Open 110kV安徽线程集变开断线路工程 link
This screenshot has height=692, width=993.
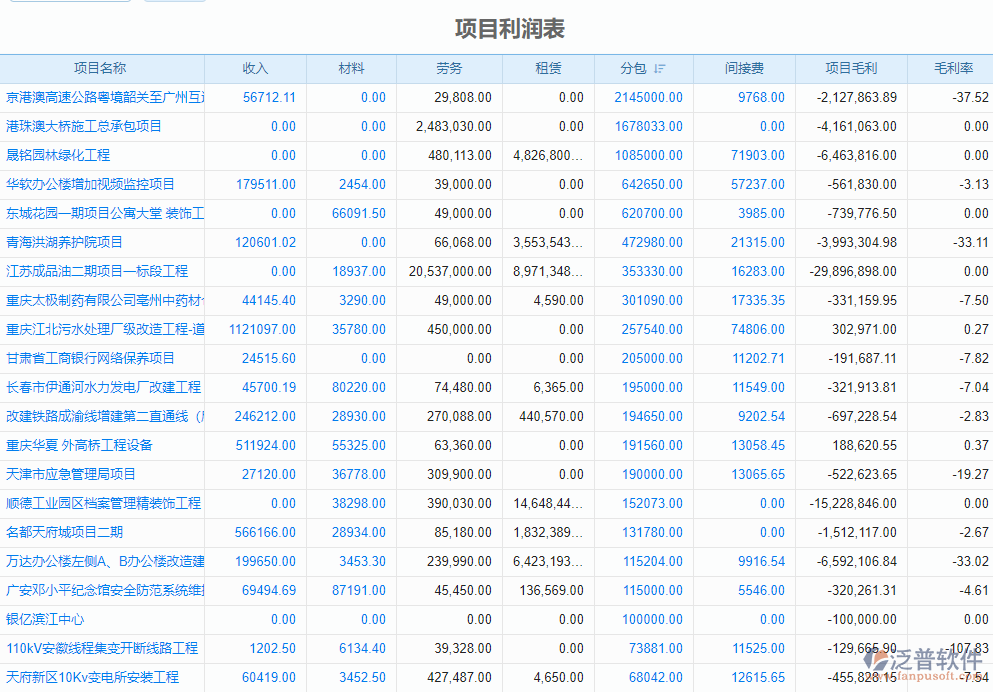point(100,649)
